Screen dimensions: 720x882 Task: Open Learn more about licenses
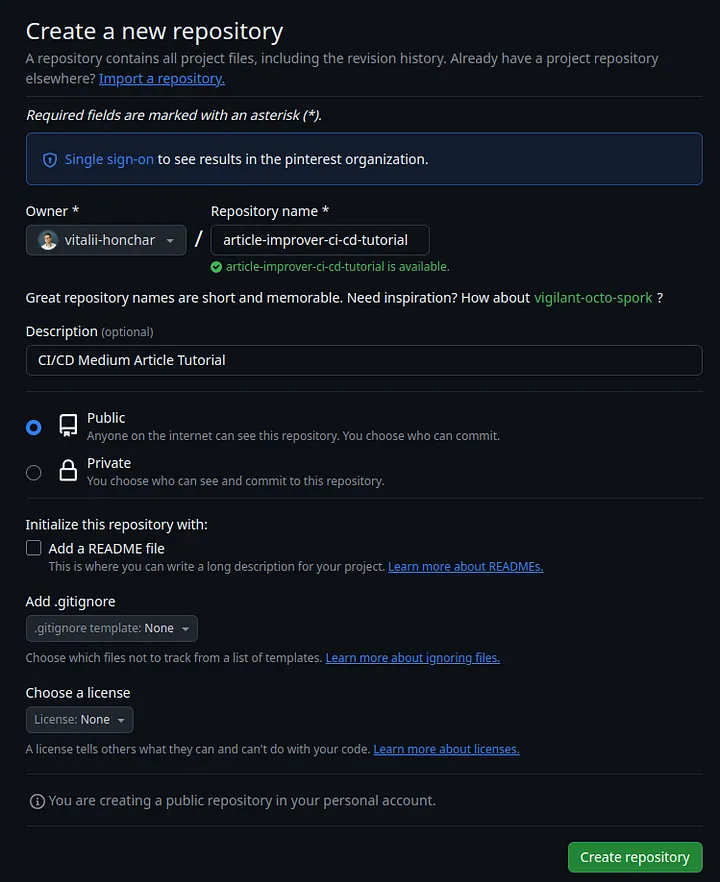point(446,748)
